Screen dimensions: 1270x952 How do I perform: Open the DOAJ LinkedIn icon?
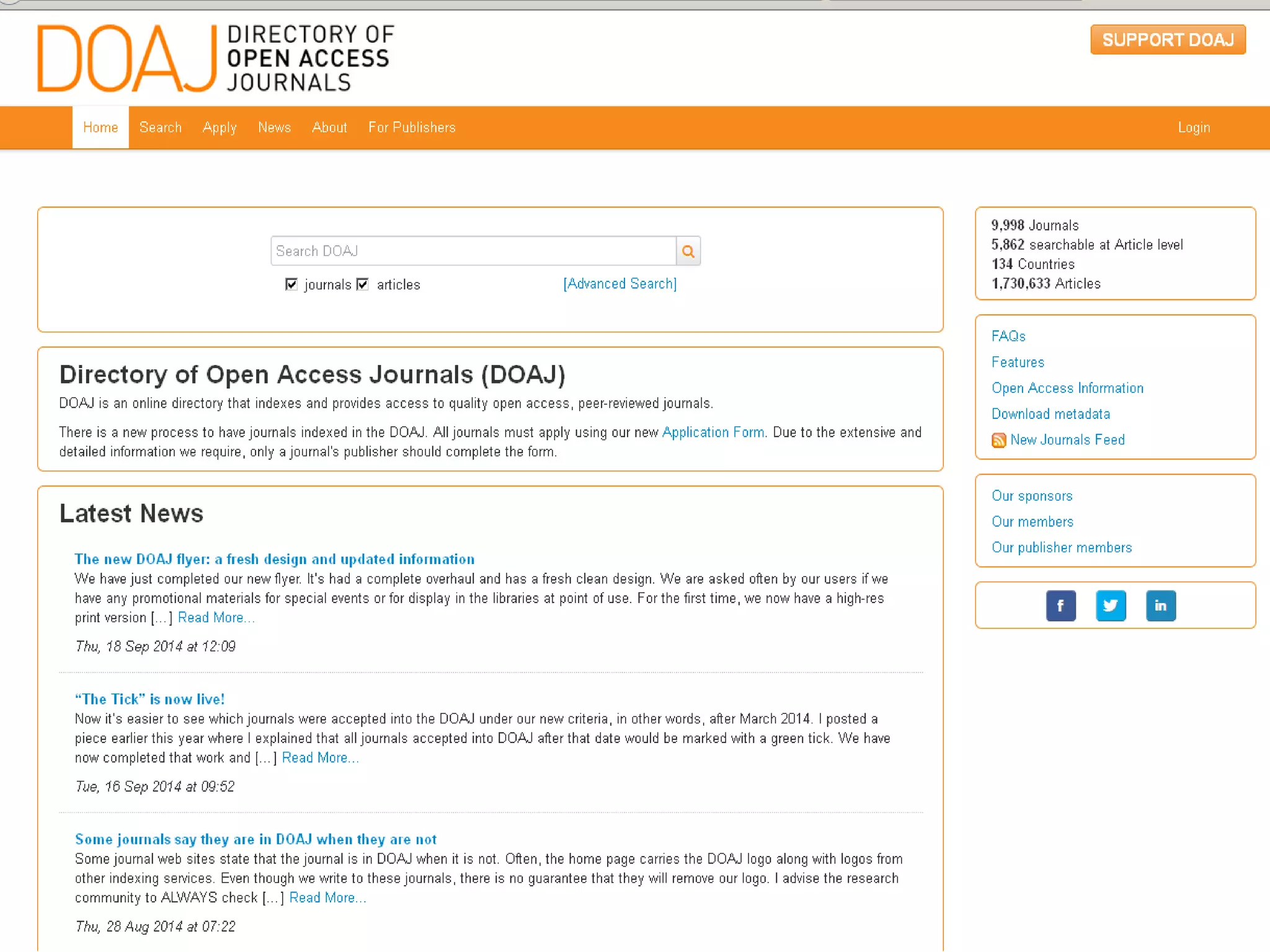pos(1160,606)
